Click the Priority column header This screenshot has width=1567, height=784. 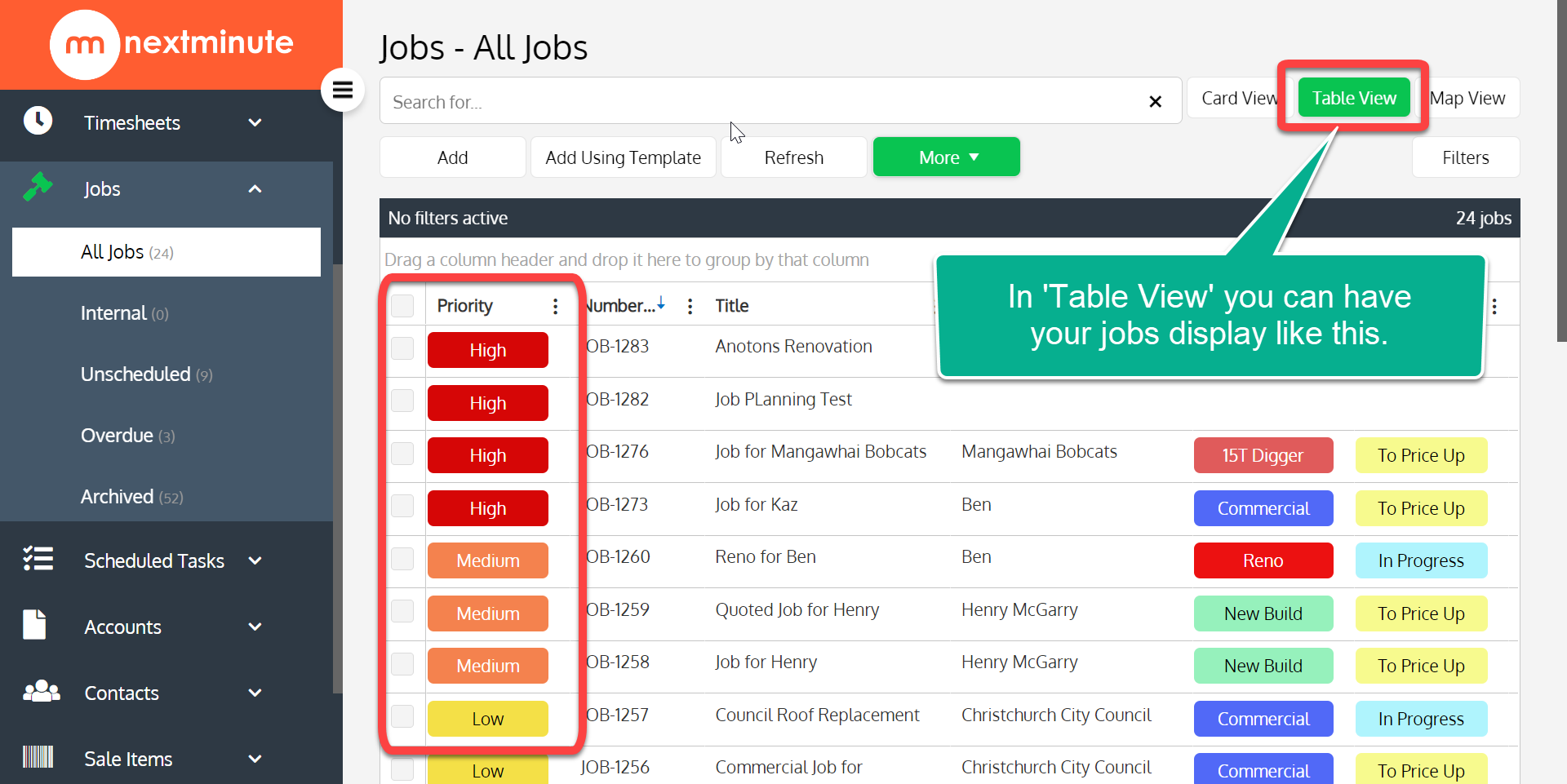pos(465,306)
